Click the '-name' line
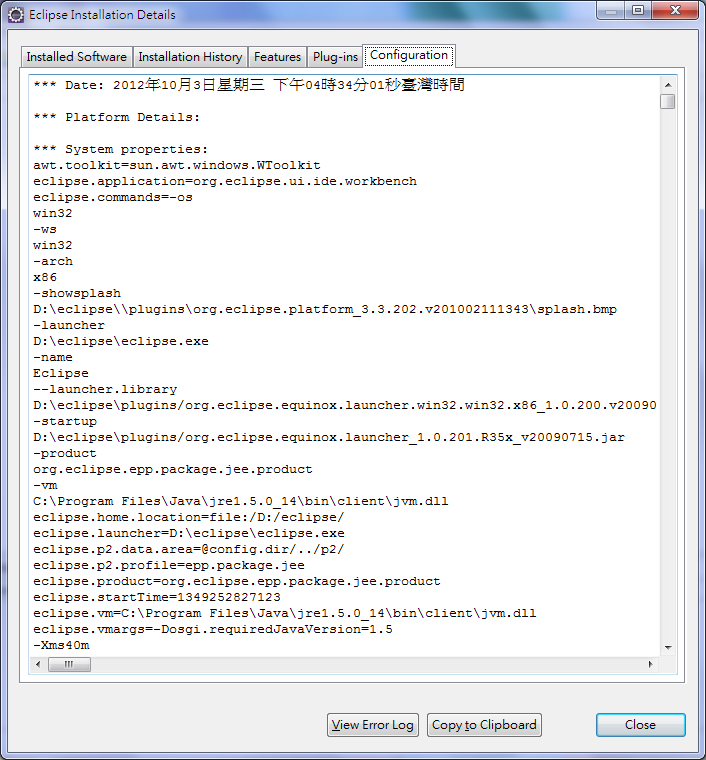 (53, 357)
